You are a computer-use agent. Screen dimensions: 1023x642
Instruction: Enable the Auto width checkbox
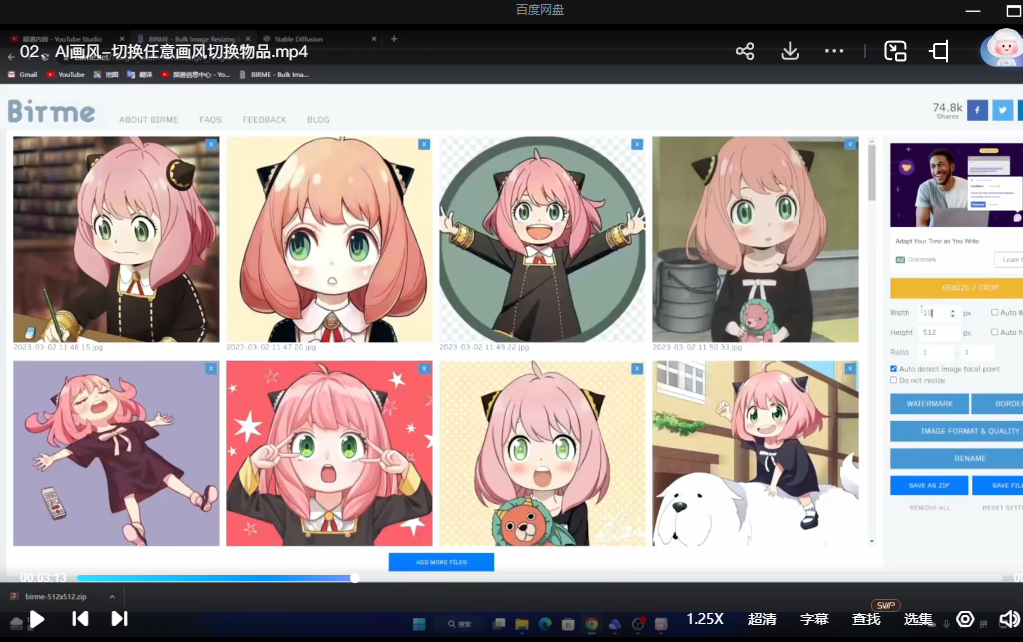(994, 313)
